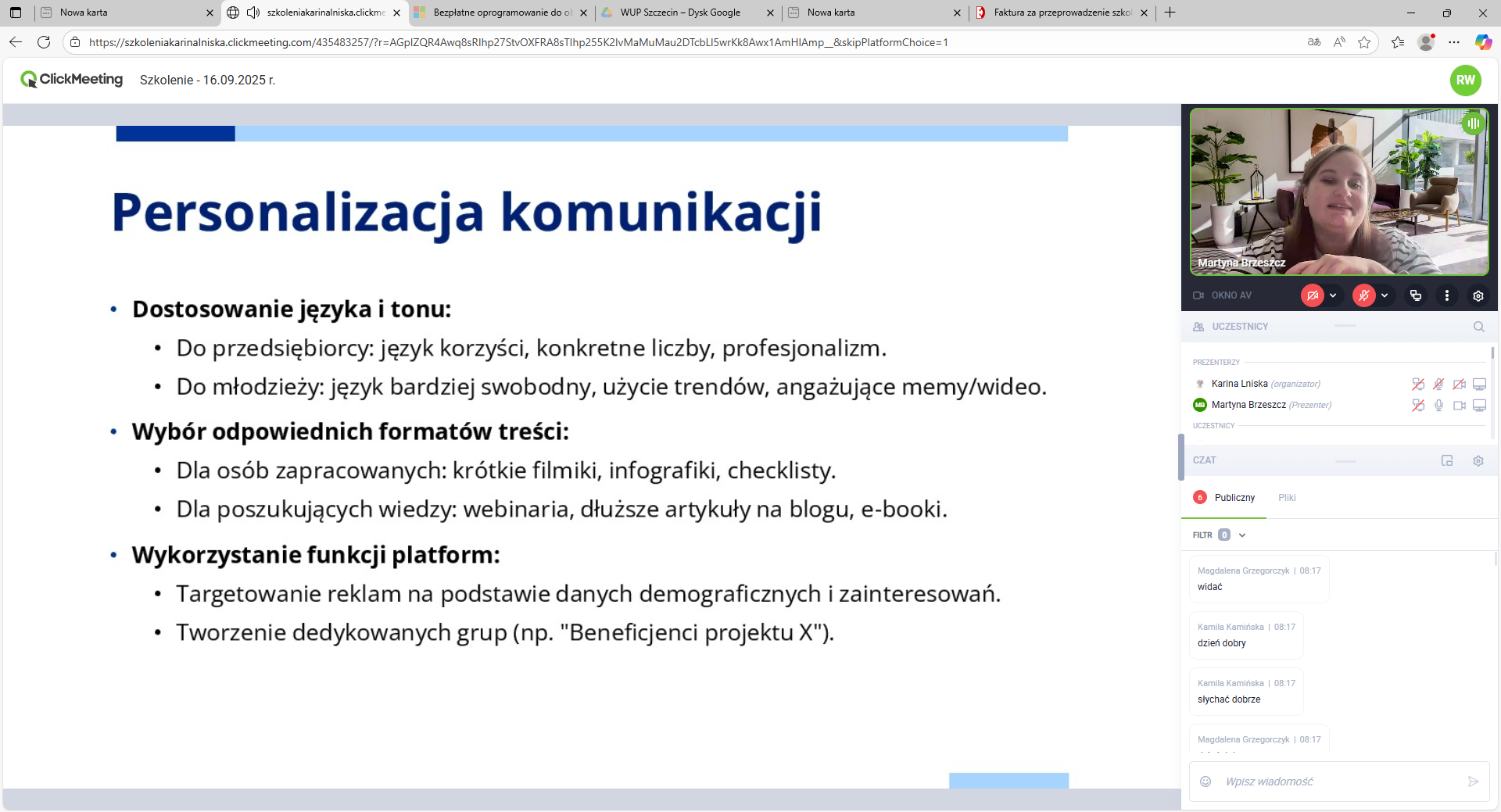Select Martyna Brzeszcz video thumbnail
Image resolution: width=1501 pixels, height=812 pixels.
1339,191
